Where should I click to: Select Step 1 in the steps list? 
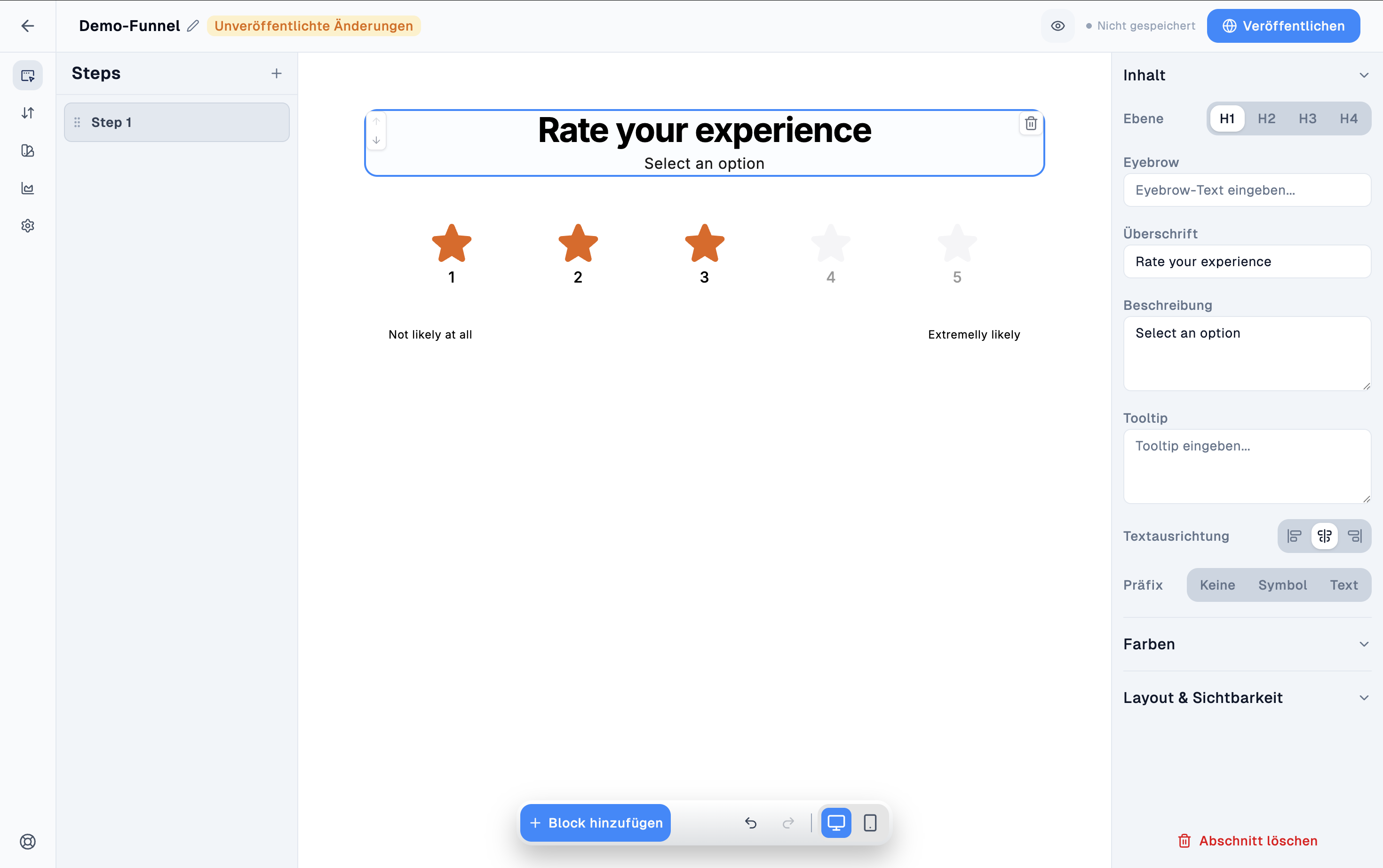(x=177, y=122)
